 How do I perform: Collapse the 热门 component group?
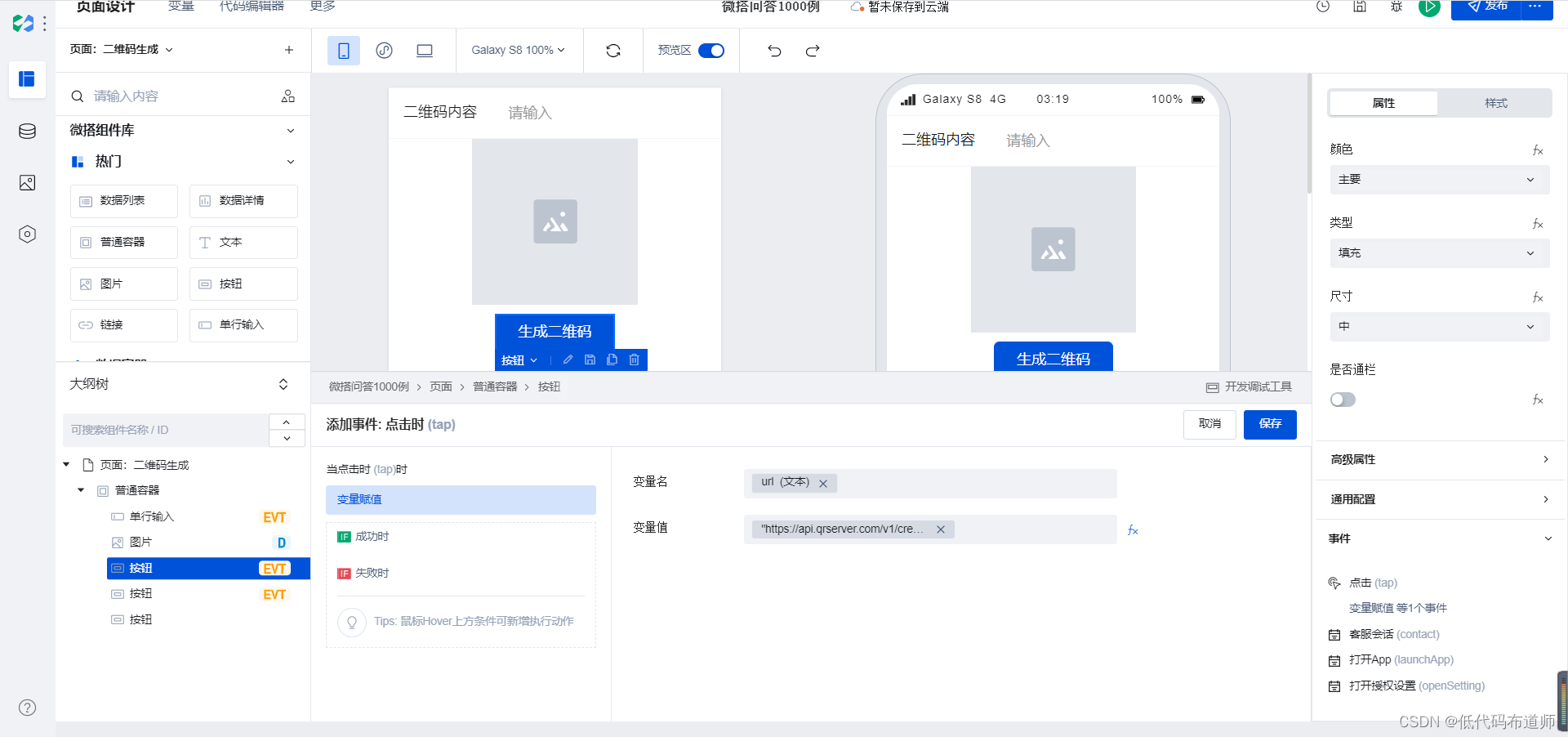[291, 162]
